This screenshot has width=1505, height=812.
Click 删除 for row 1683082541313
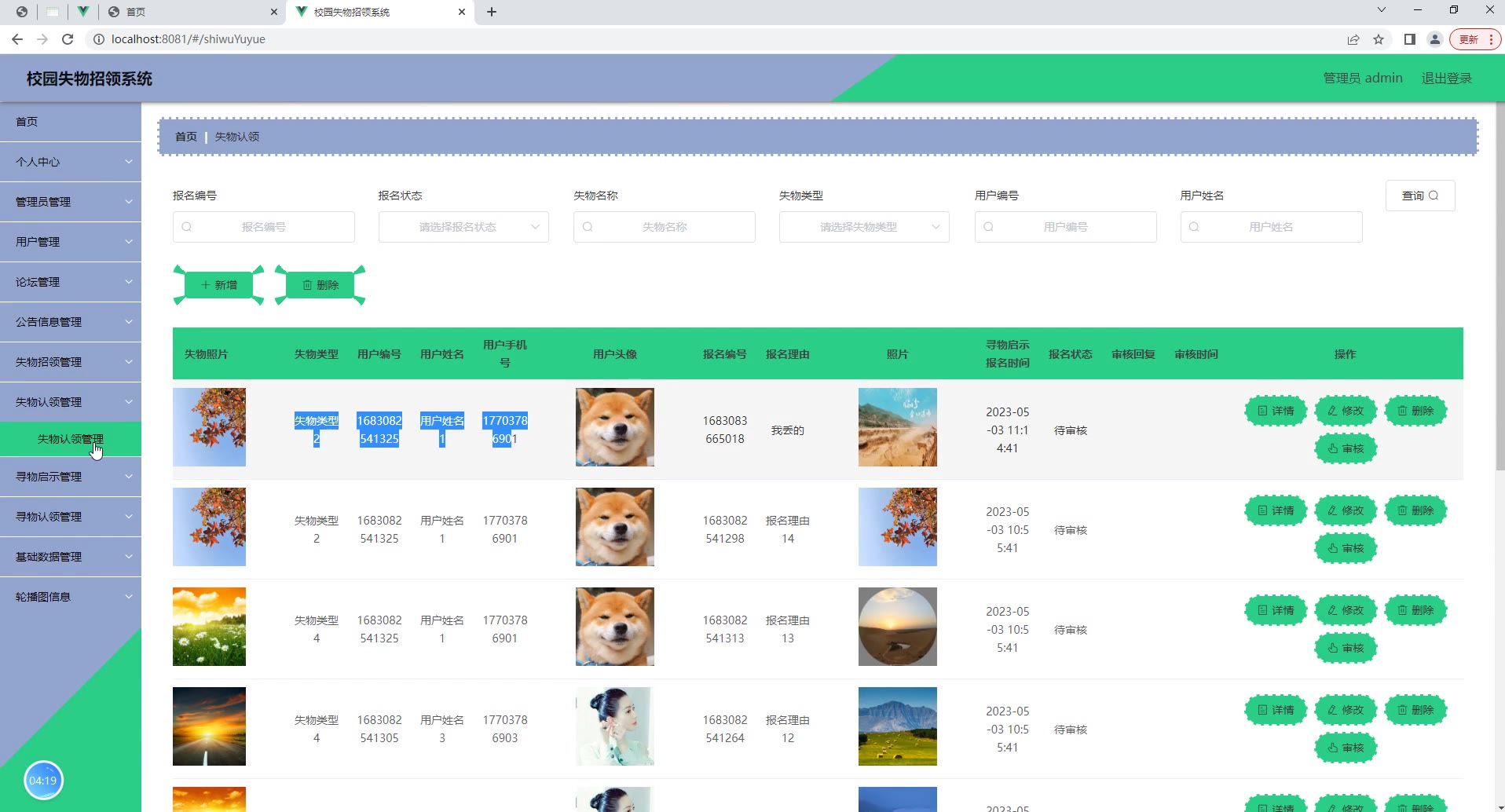pos(1415,610)
